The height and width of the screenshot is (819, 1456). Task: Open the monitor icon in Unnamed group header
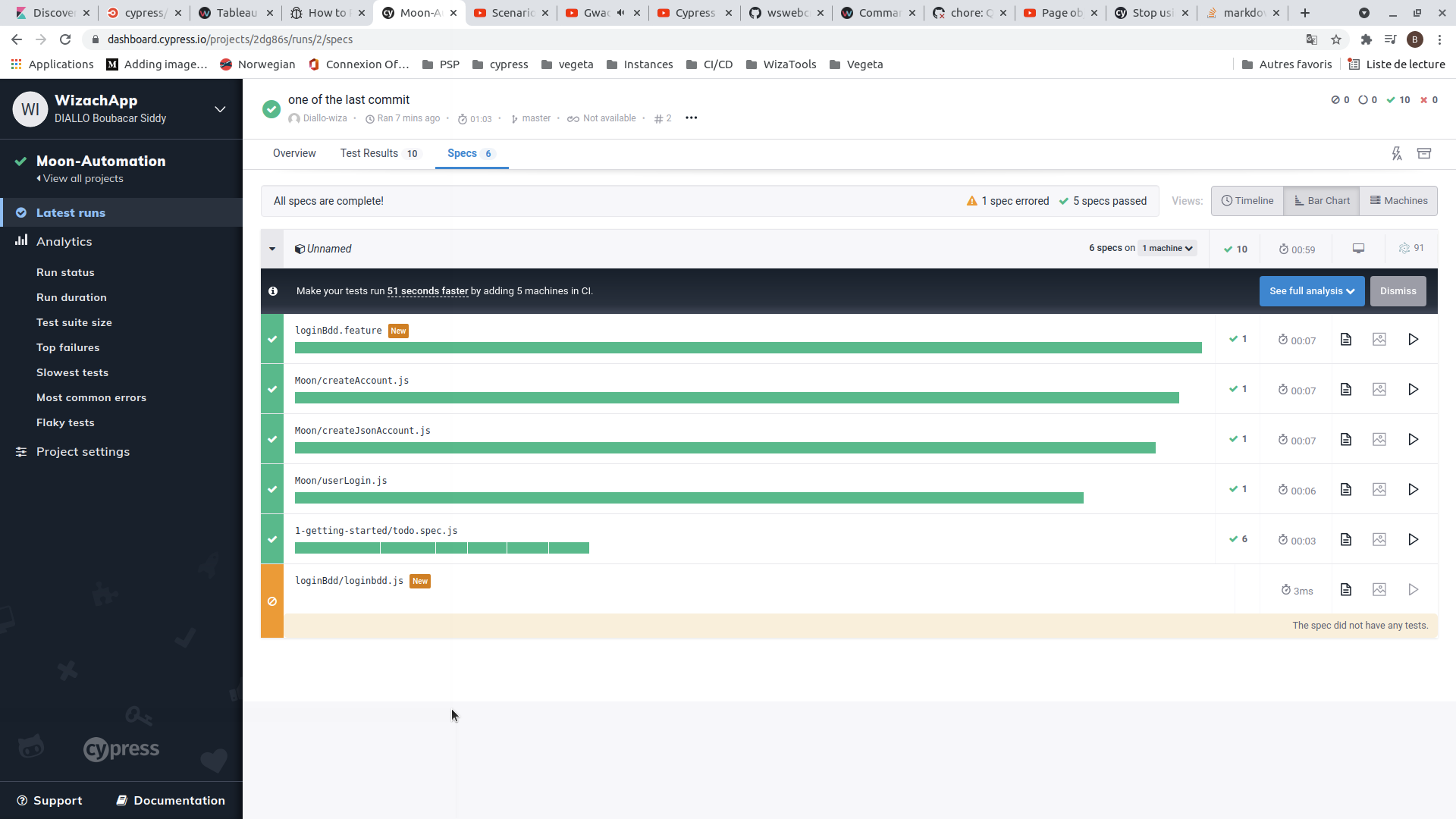(1357, 248)
